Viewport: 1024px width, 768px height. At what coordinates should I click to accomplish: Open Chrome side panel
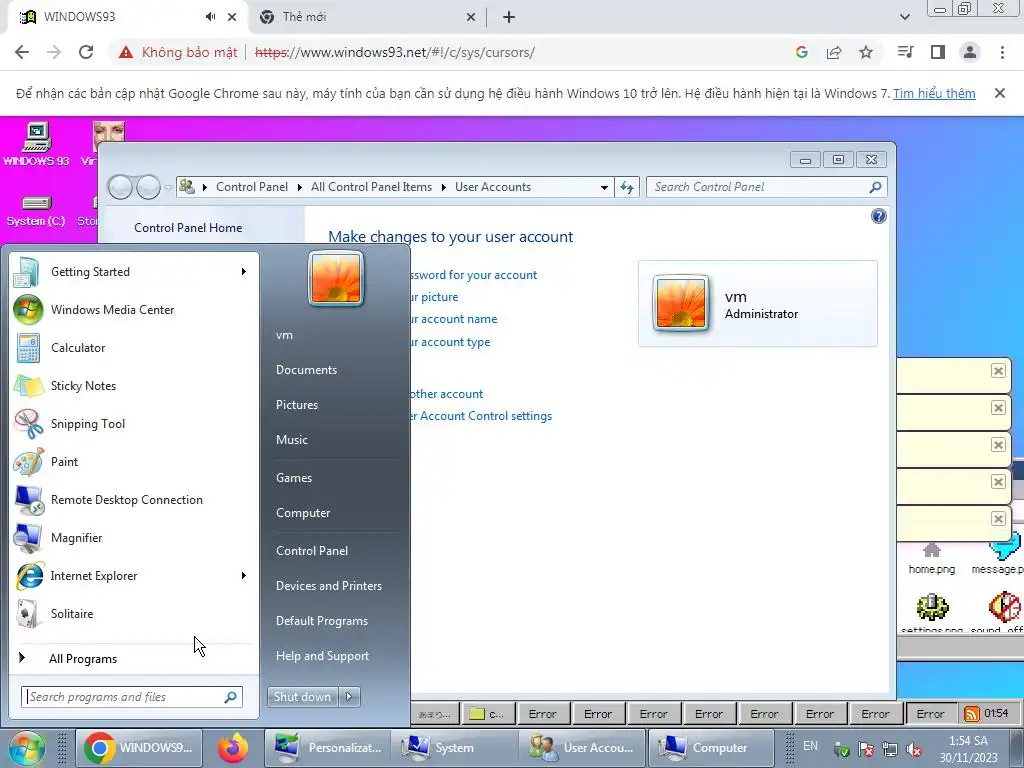tap(938, 52)
